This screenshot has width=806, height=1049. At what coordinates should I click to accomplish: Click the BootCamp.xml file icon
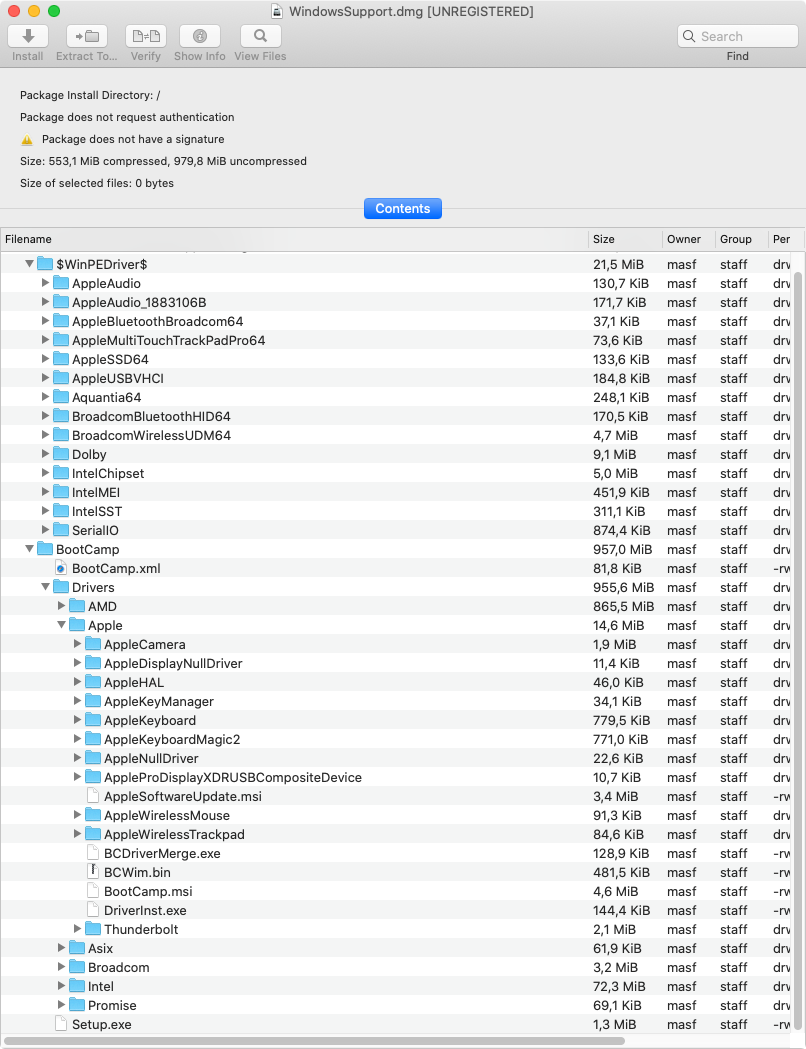(x=61, y=569)
